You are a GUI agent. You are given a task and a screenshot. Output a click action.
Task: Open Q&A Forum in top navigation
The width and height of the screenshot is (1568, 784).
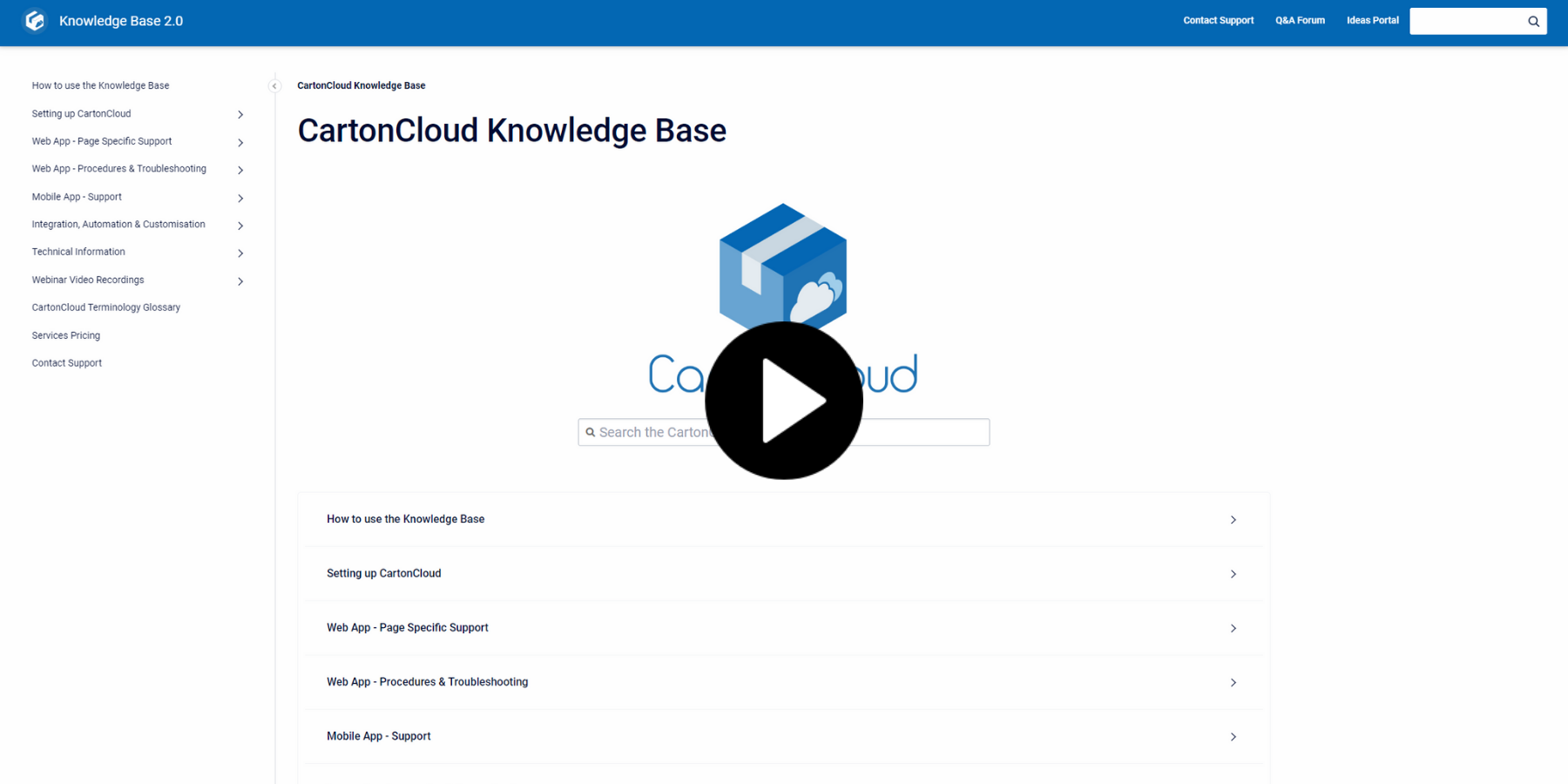click(x=1300, y=20)
